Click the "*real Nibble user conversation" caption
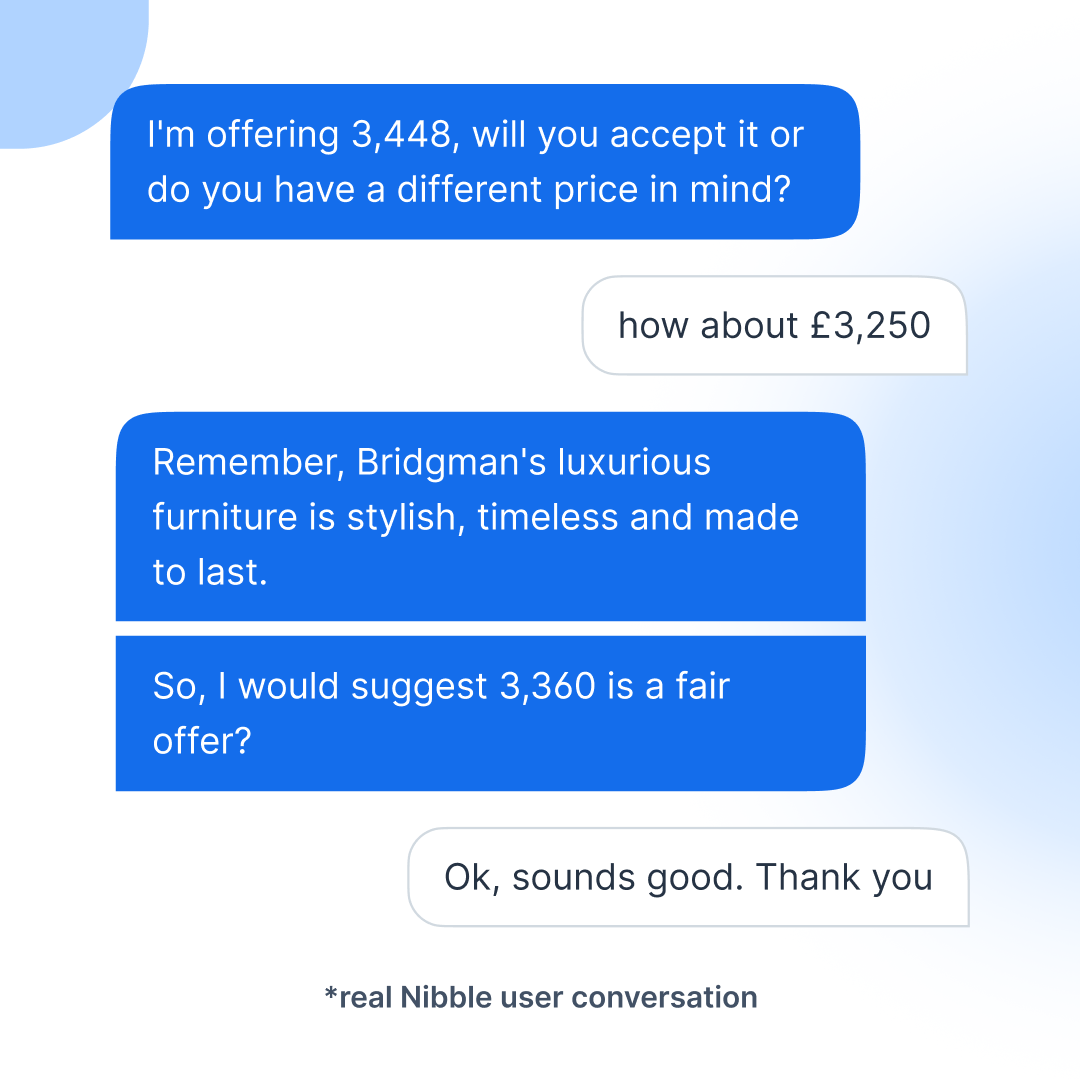The height and width of the screenshot is (1080, 1080). [541, 997]
